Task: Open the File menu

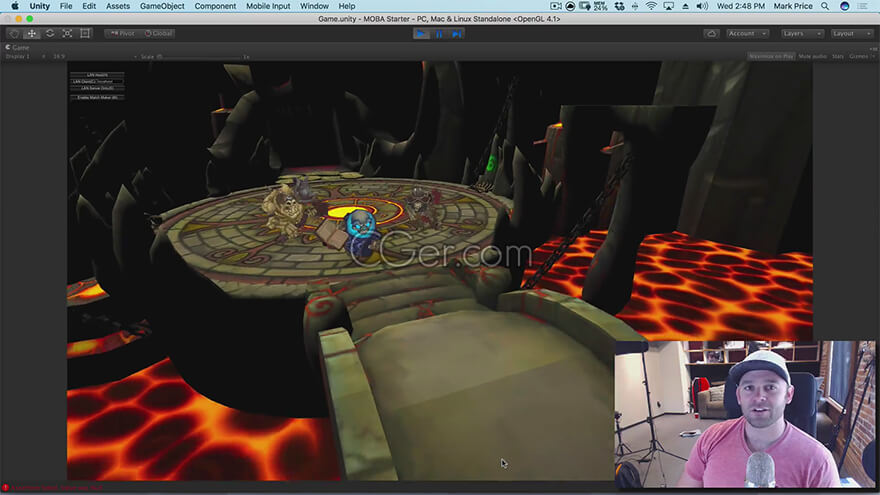Action: 66,6
